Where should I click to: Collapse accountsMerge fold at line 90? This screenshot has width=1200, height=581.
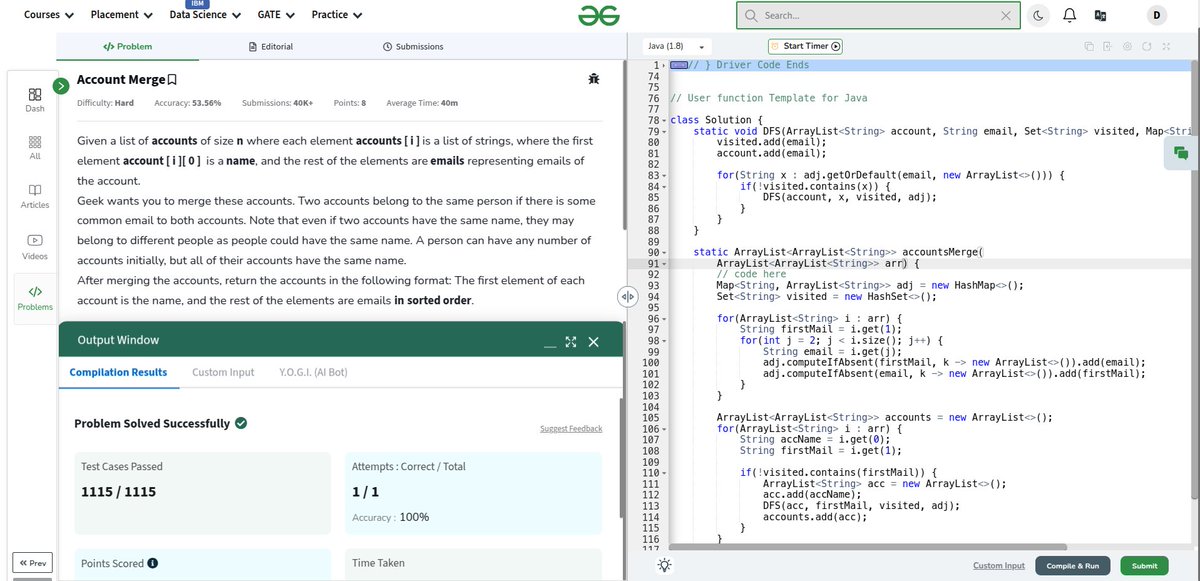664,252
